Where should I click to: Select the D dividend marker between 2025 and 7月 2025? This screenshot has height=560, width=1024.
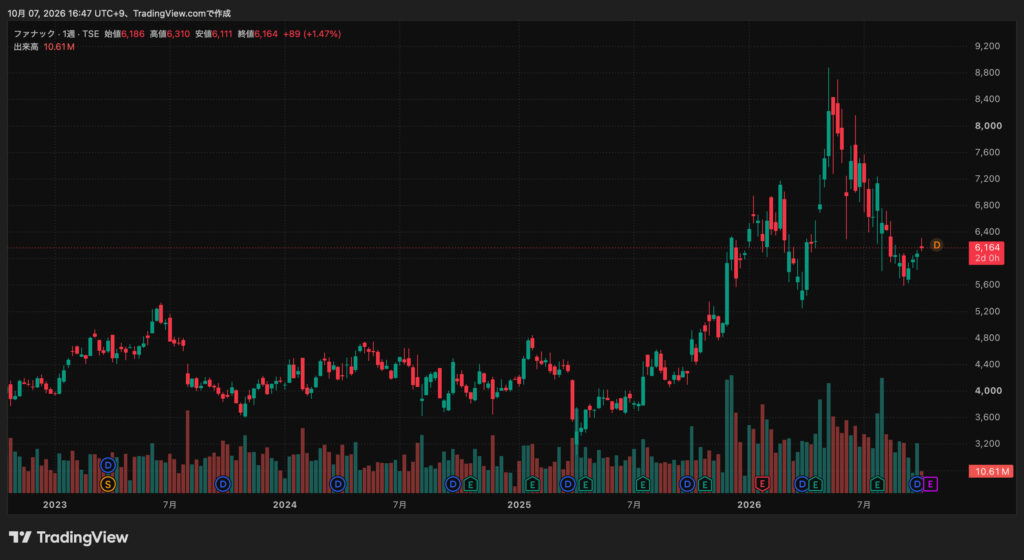pyautogui.click(x=568, y=484)
